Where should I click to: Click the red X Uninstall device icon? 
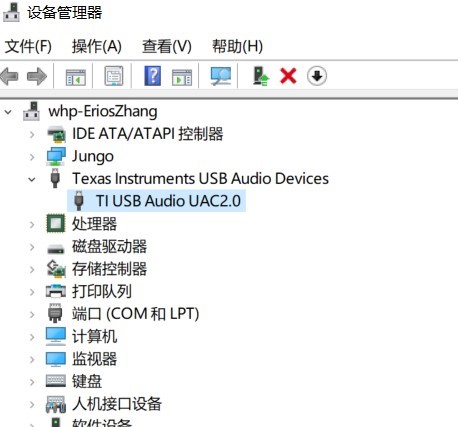tap(288, 76)
